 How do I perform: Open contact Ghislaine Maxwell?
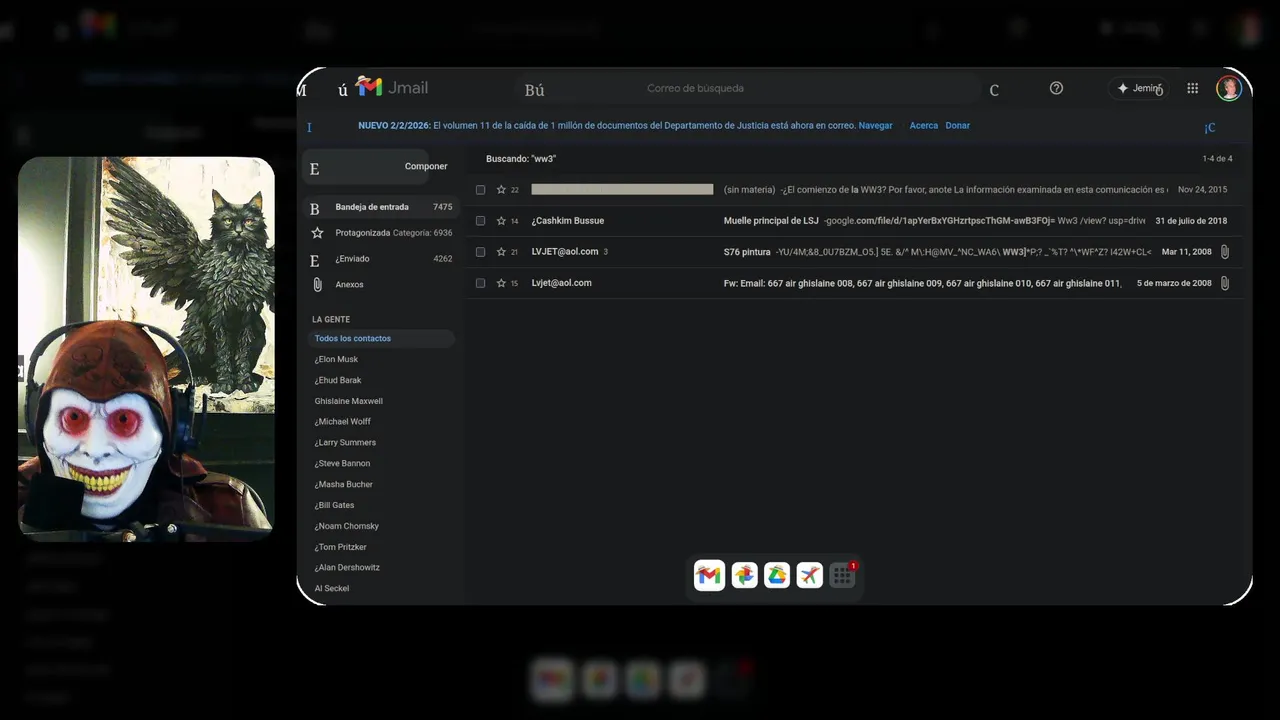[349, 401]
